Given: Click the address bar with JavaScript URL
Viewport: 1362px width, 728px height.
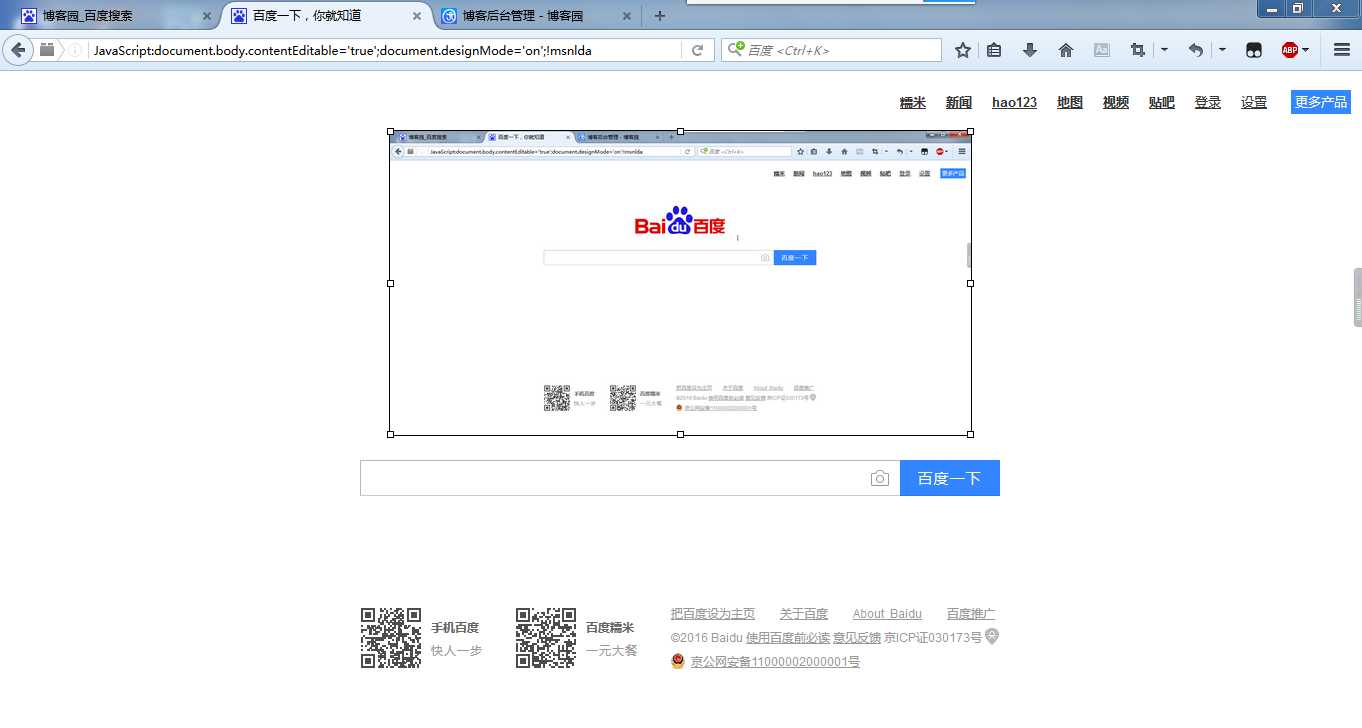Looking at the screenshot, I should click(x=385, y=50).
